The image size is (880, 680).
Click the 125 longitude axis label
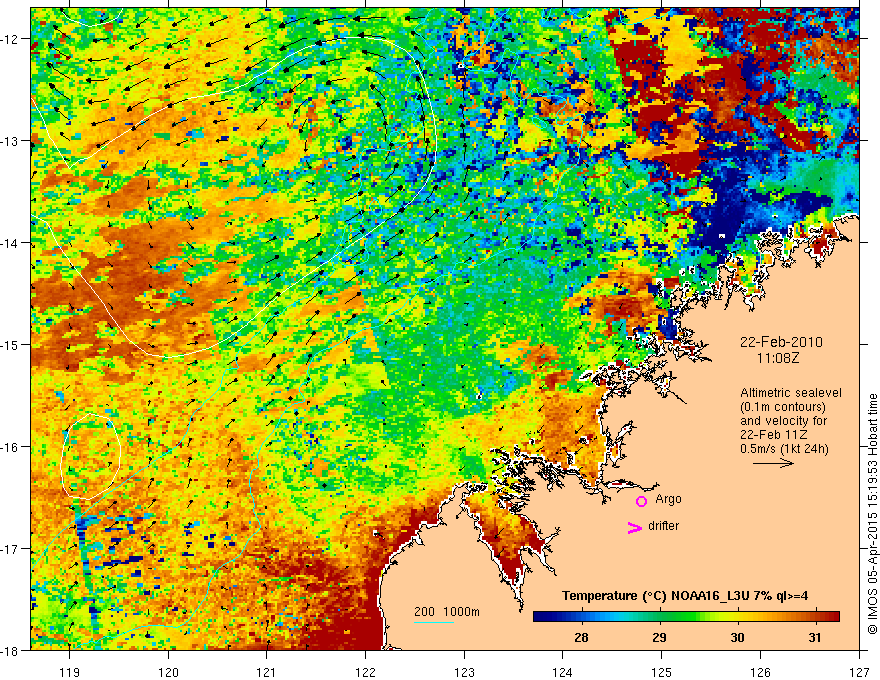point(662,672)
